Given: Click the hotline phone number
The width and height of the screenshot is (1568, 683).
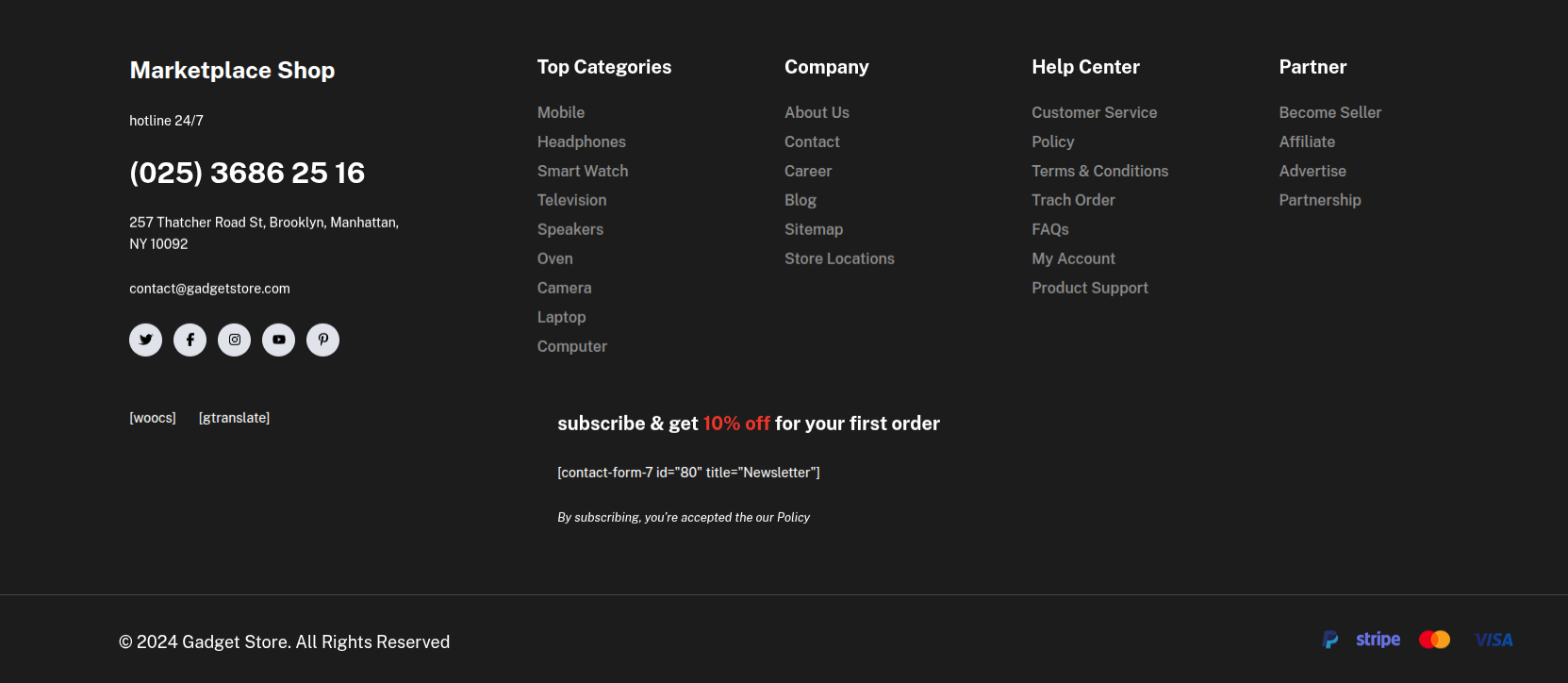Looking at the screenshot, I should (247, 173).
